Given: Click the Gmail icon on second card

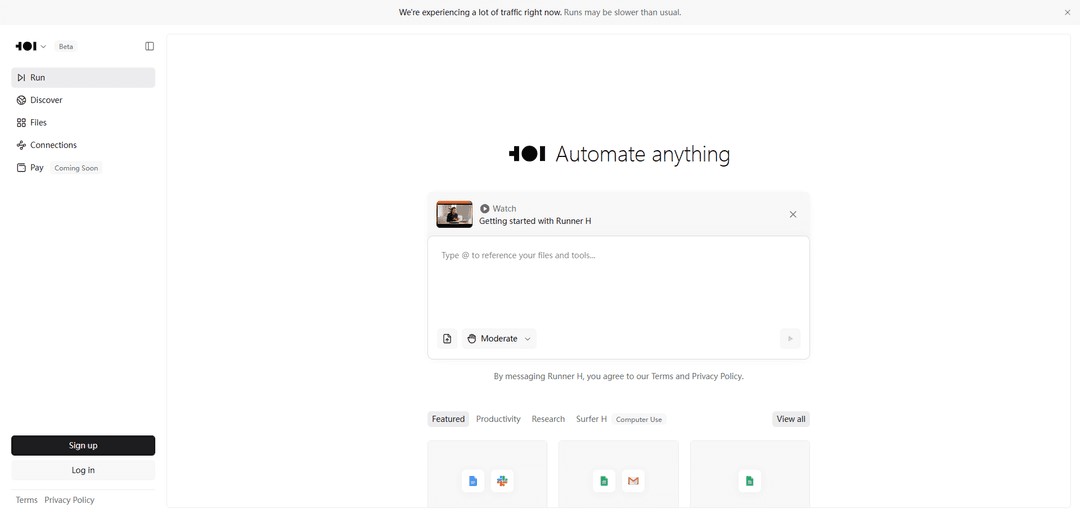Looking at the screenshot, I should 633,481.
